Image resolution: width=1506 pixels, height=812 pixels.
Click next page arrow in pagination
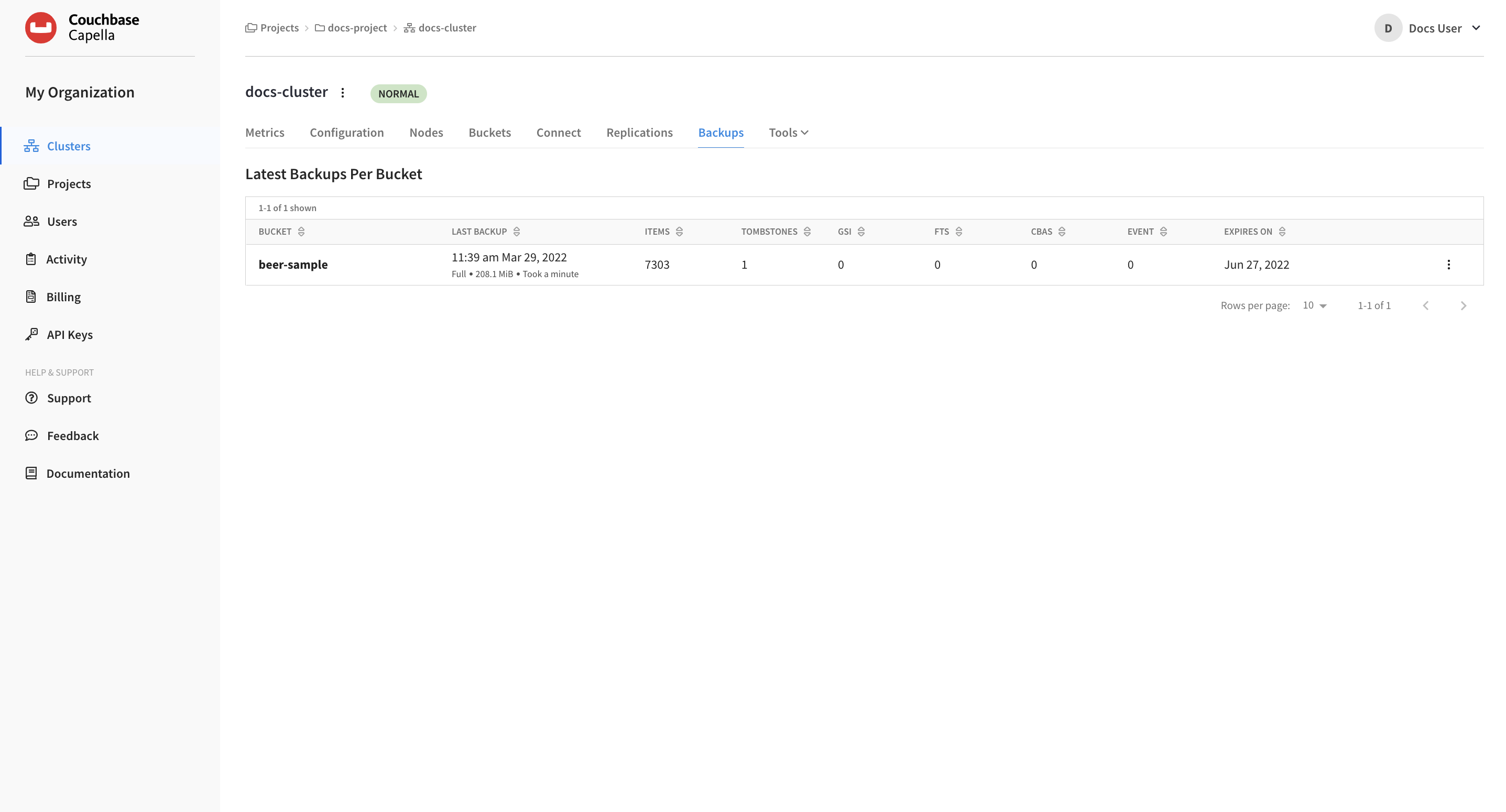coord(1464,304)
